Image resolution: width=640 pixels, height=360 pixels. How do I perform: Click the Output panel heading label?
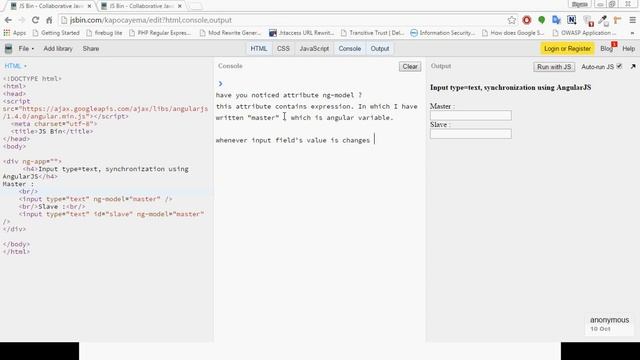(441, 66)
